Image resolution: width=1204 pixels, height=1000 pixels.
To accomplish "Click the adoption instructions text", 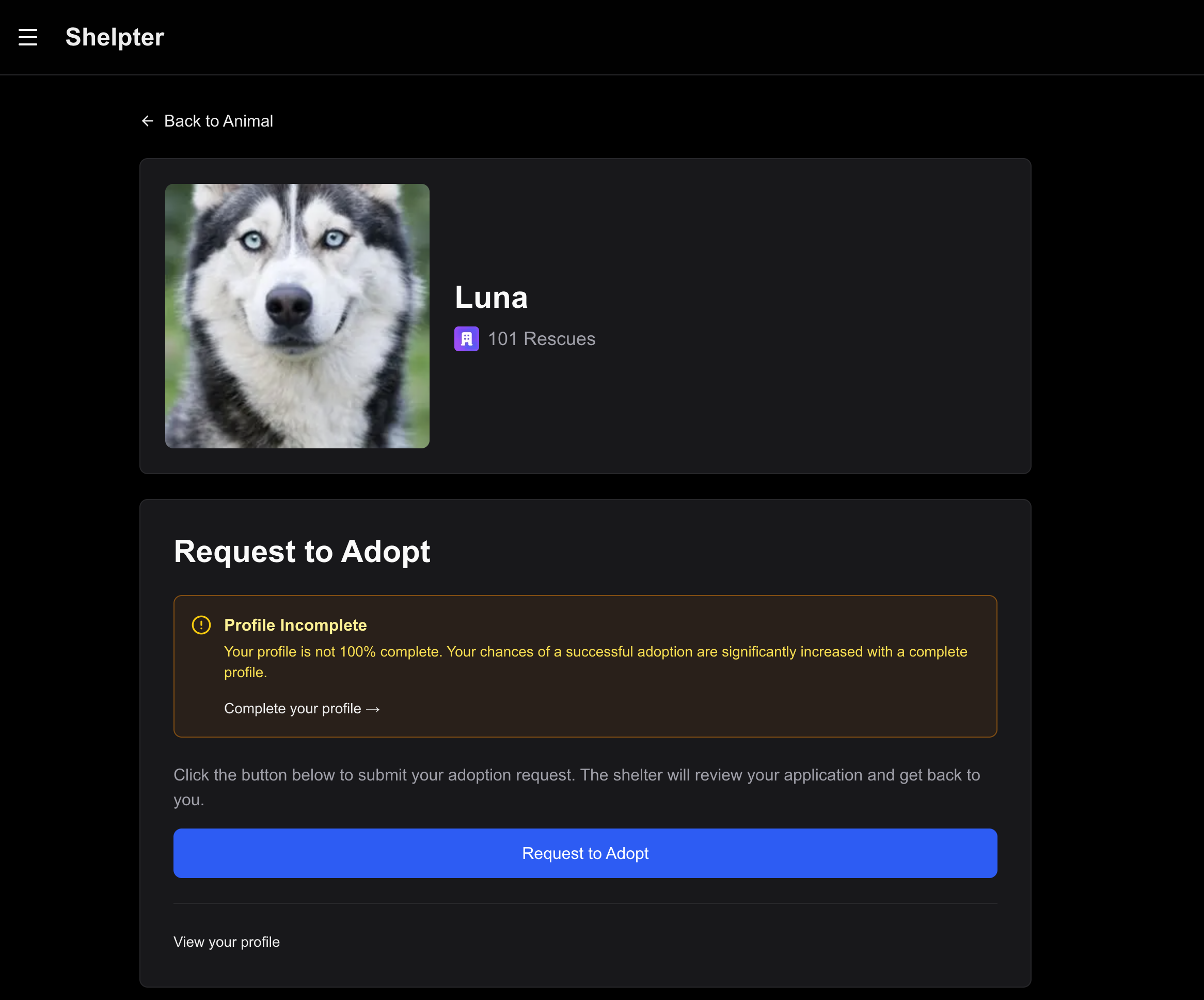I will 573,786.
